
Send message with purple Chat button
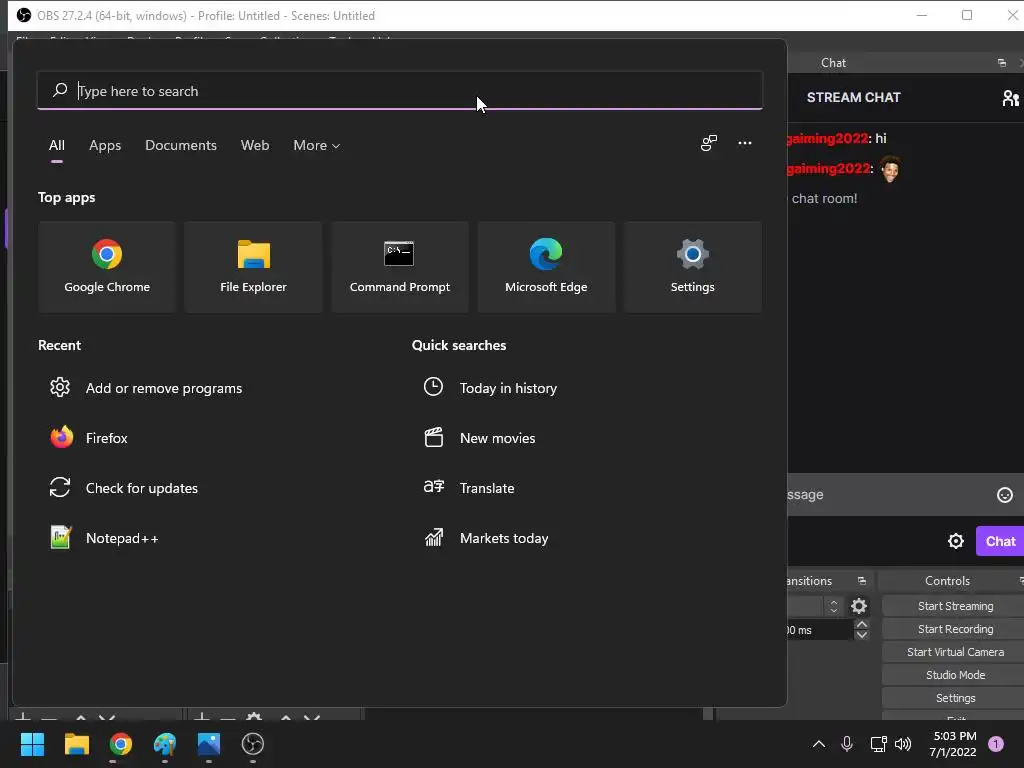click(1000, 541)
